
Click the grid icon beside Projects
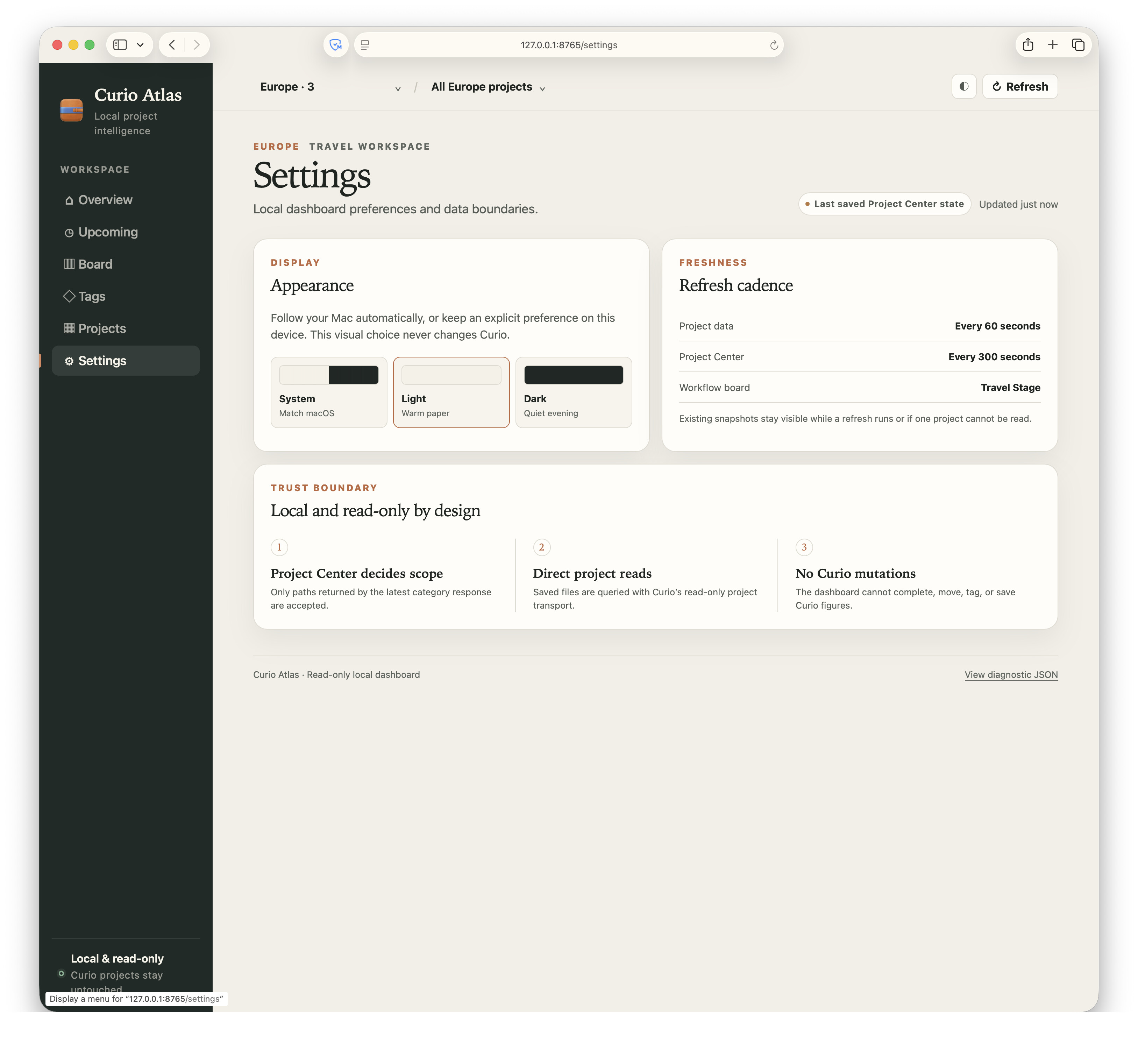69,328
